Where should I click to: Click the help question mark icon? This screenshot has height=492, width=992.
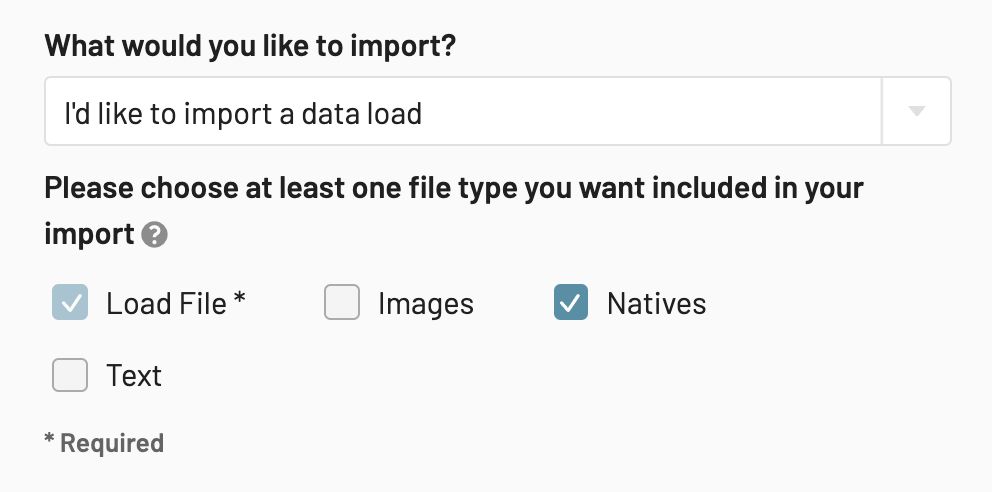coord(154,235)
